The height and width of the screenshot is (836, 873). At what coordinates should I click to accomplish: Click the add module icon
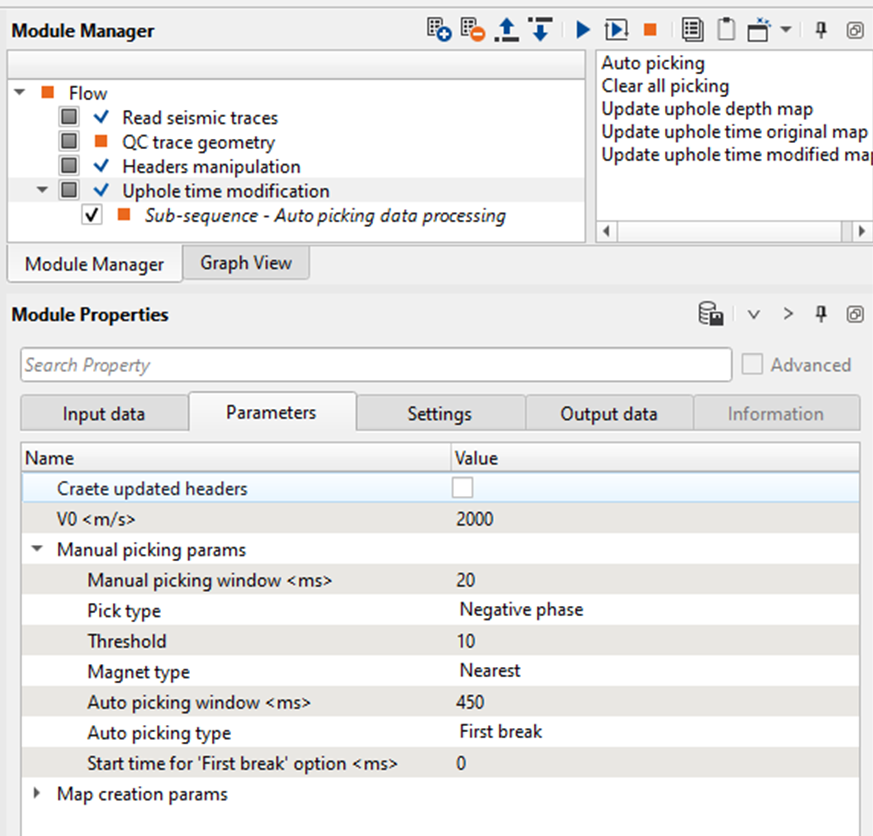pyautogui.click(x=438, y=30)
